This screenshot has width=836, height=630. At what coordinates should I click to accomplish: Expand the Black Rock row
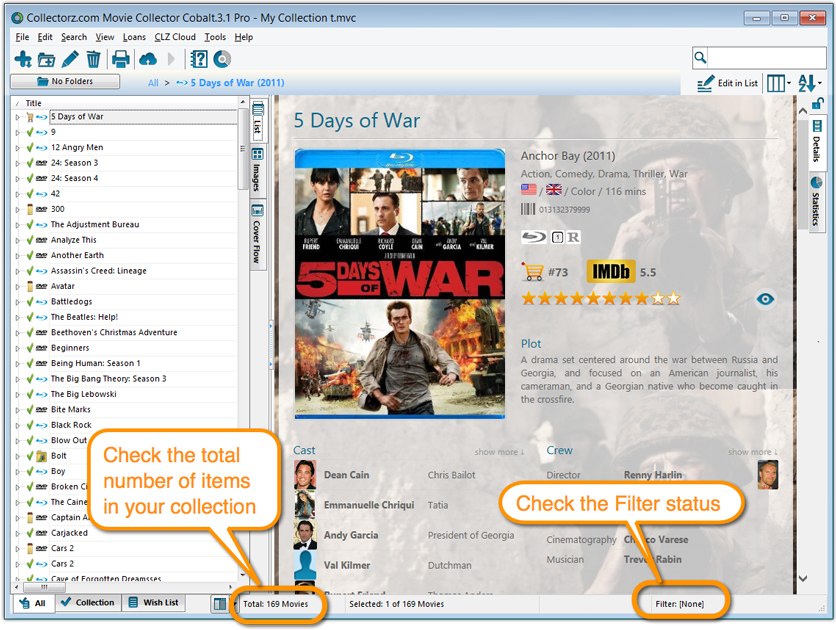17,426
